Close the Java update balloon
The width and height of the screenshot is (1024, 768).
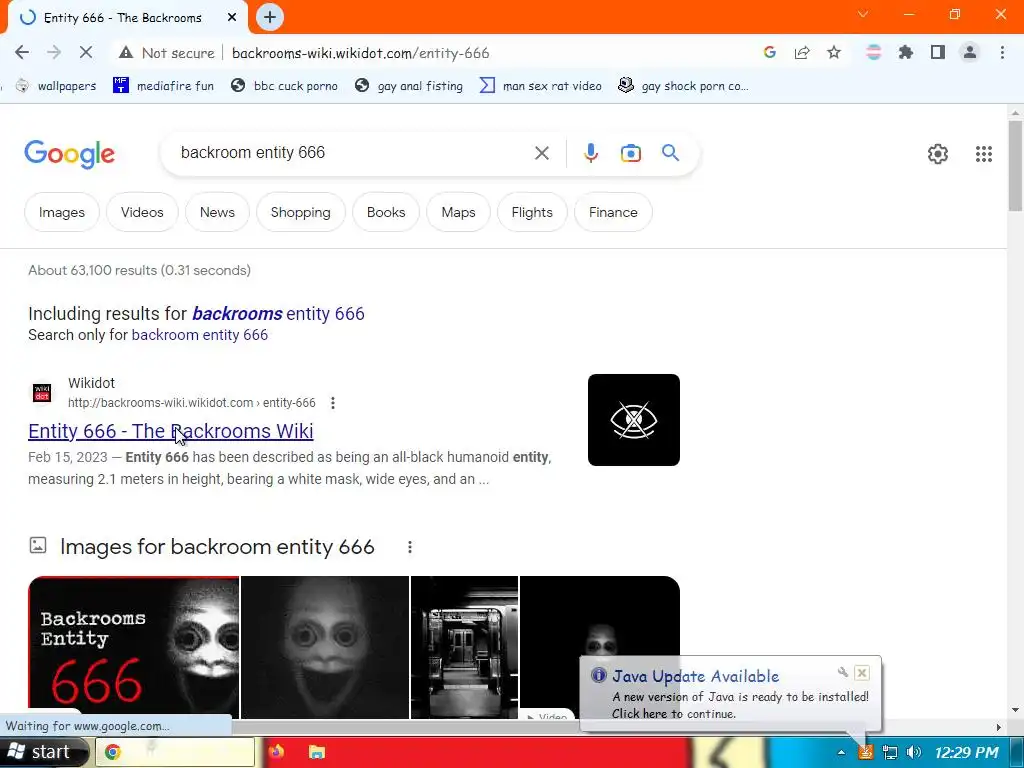click(862, 673)
